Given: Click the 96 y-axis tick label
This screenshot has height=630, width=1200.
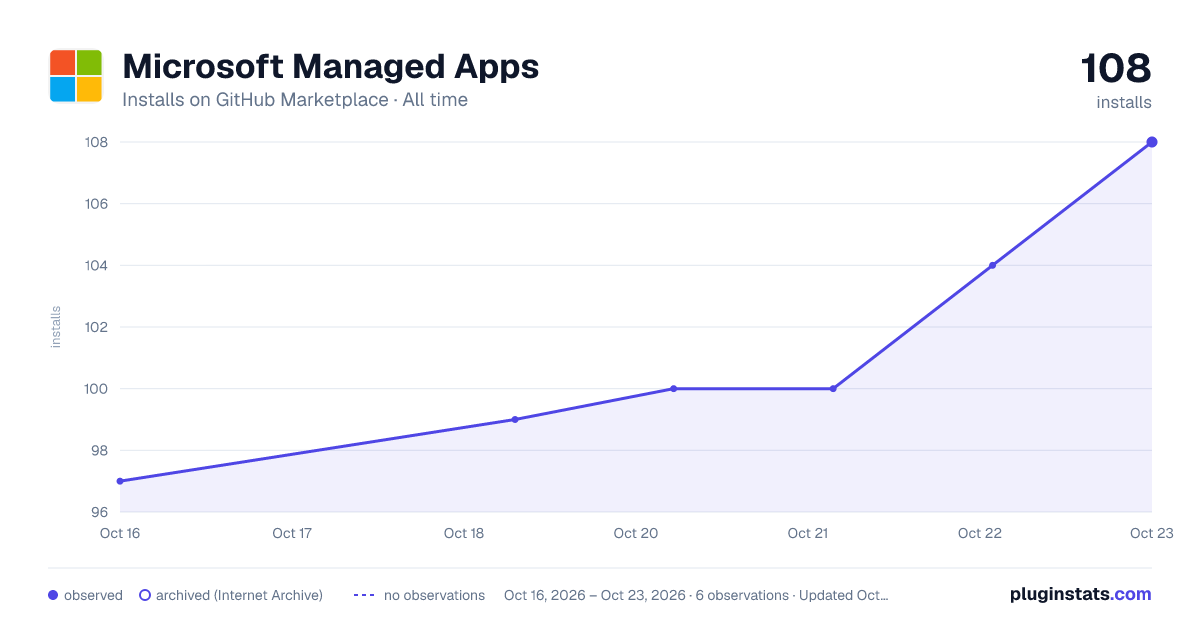Looking at the screenshot, I should click(x=99, y=512).
